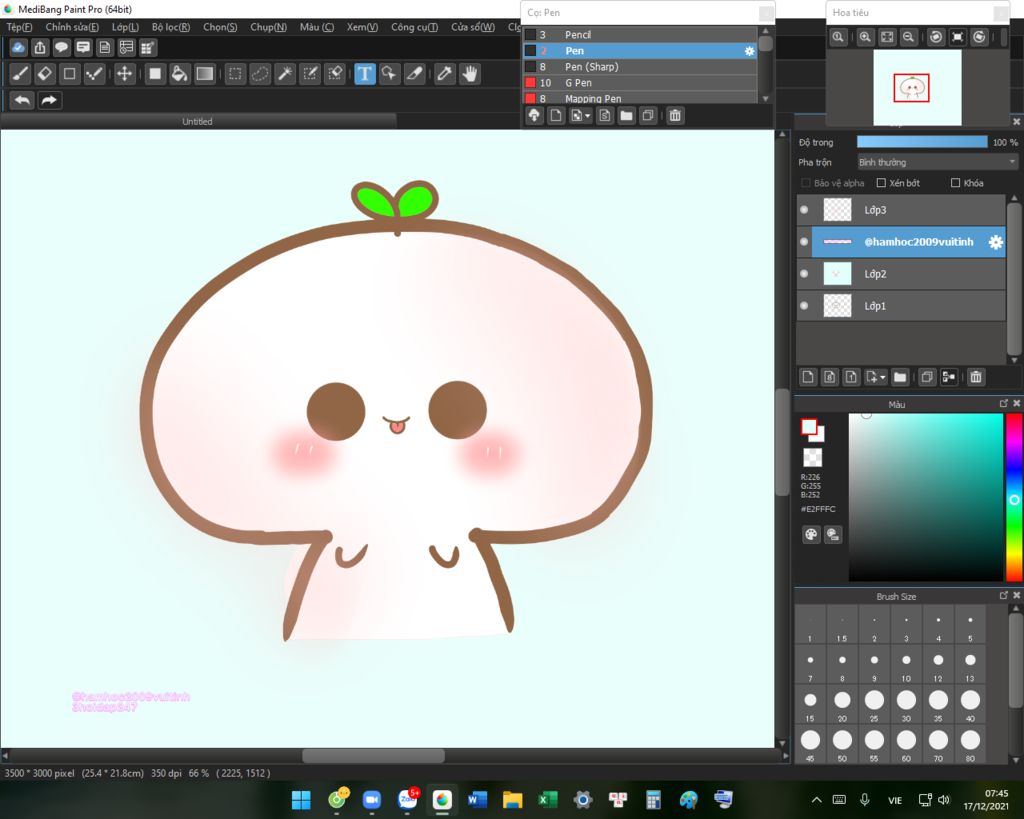Activate the Select Pen tool
Screen dimensions: 1024x819
[x=310, y=74]
